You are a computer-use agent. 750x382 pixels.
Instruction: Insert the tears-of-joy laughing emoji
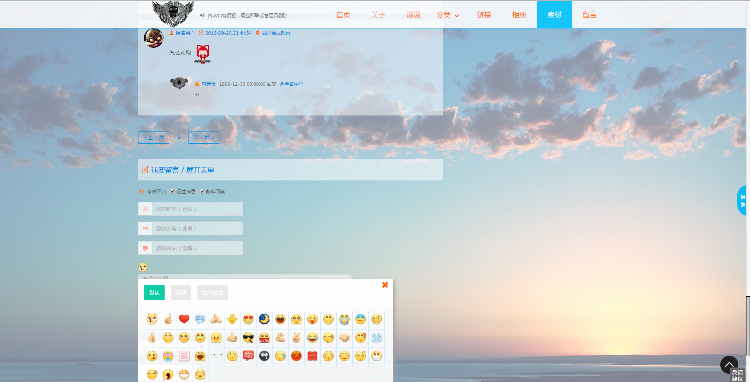tap(312, 338)
